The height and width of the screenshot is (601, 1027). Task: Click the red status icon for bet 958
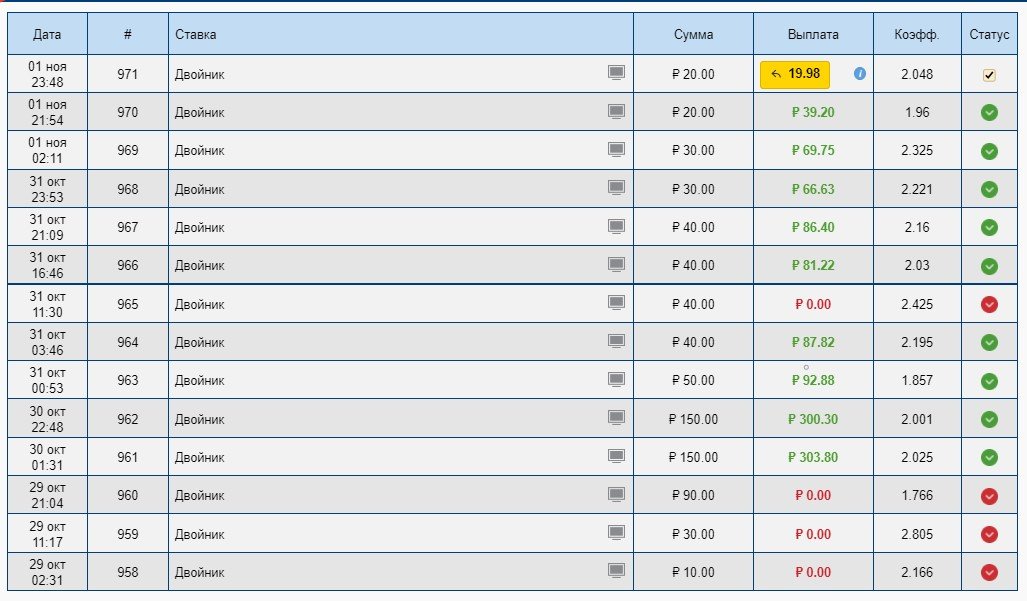[x=989, y=572]
